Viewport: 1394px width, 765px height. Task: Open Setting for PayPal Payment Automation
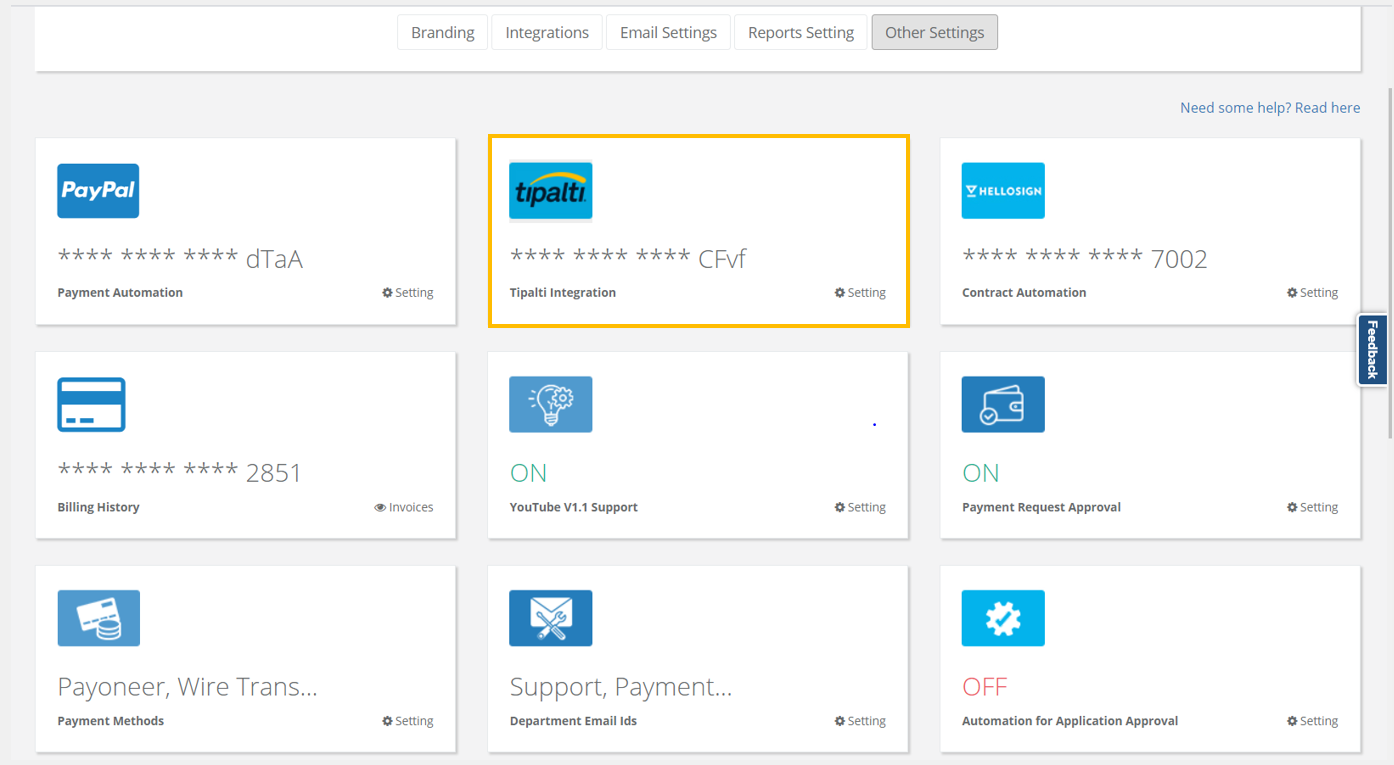tap(408, 293)
